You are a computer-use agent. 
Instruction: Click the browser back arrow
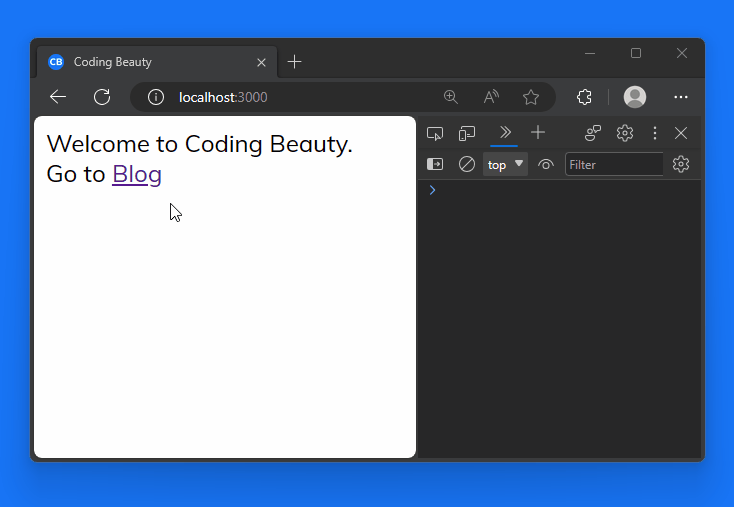coord(58,97)
